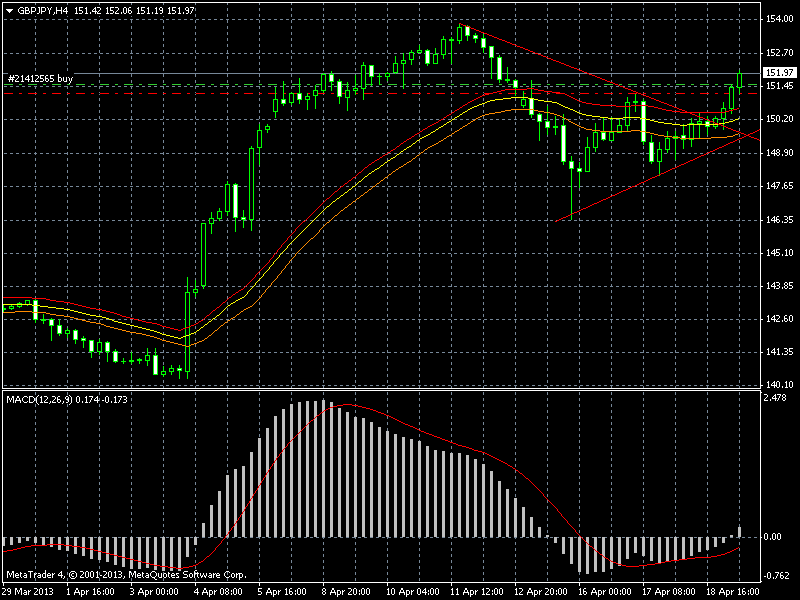Click the 5 Apr 16:00 time label
This screenshot has width=800, height=600.
[282, 592]
